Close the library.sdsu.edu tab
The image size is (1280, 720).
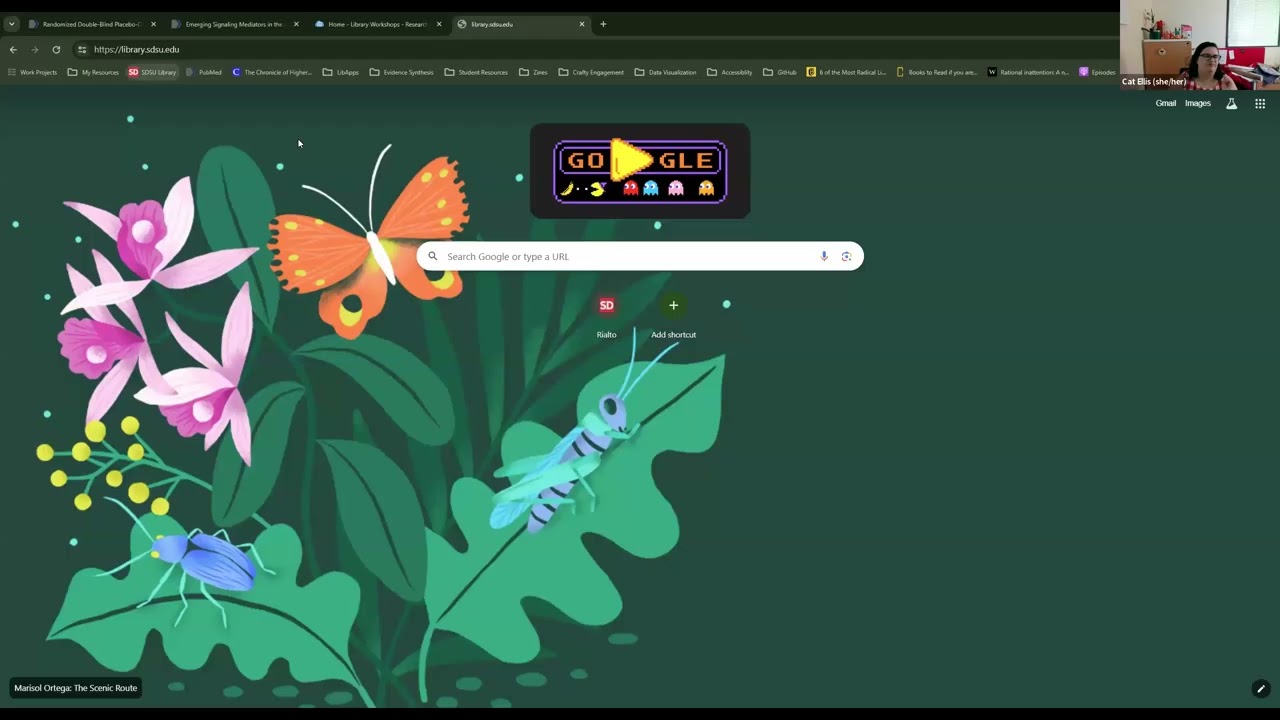tap(582, 24)
